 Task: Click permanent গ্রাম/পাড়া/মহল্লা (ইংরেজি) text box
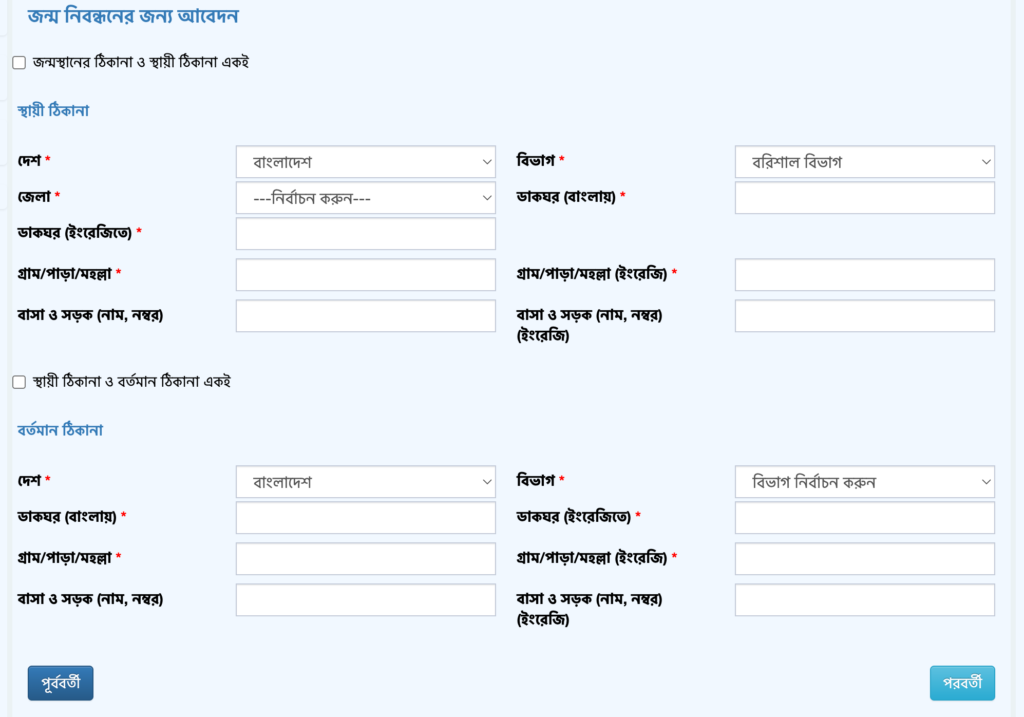pos(864,275)
